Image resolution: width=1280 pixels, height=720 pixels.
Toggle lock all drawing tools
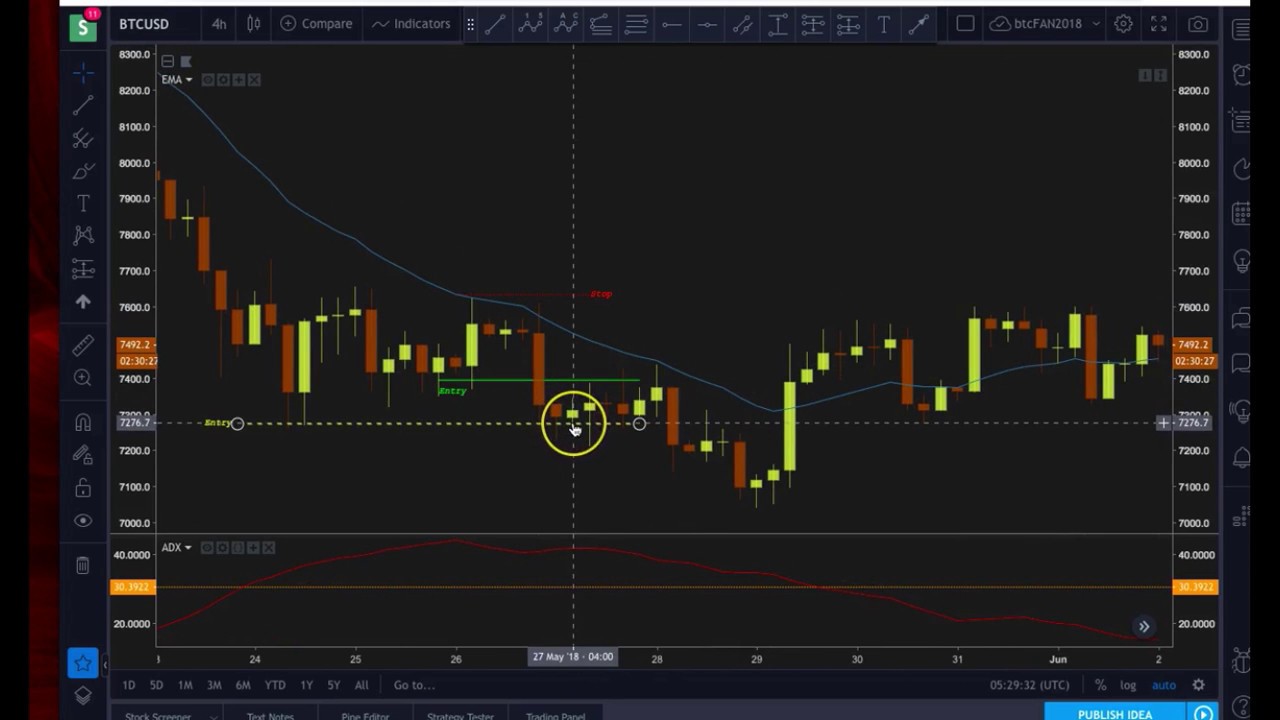[83, 488]
